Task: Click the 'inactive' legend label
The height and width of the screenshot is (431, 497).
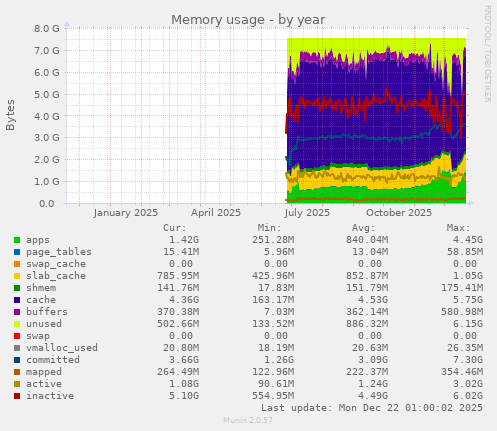Action: tap(50, 396)
